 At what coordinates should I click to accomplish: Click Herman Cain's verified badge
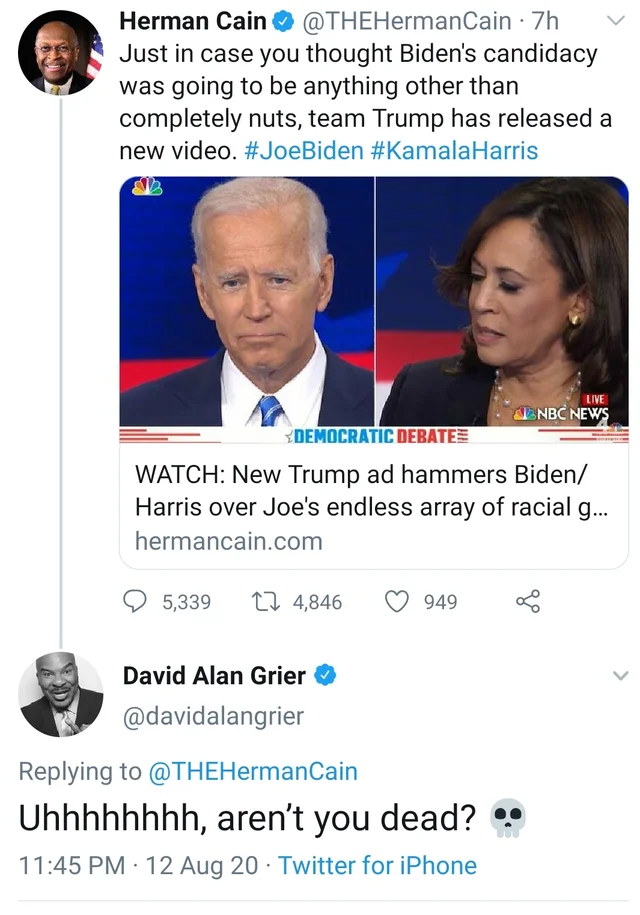pos(284,22)
